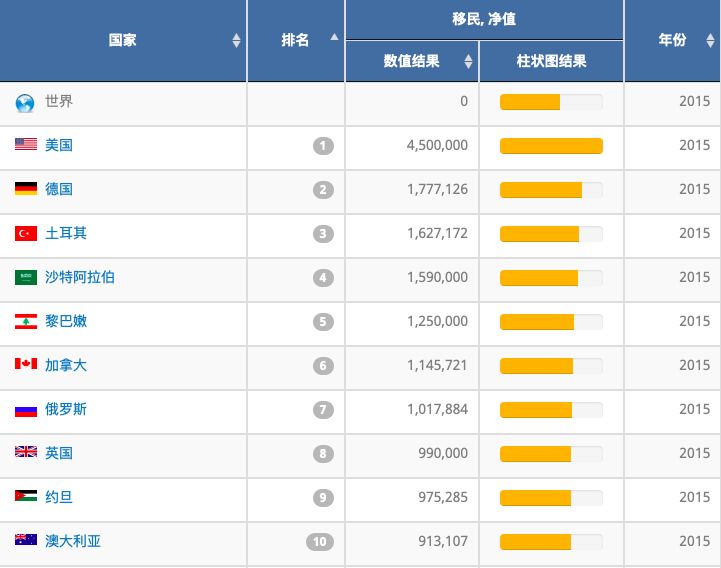Viewport: 721px width, 568px height.
Task: Sort table by 国家 column arrows
Action: coord(236,41)
